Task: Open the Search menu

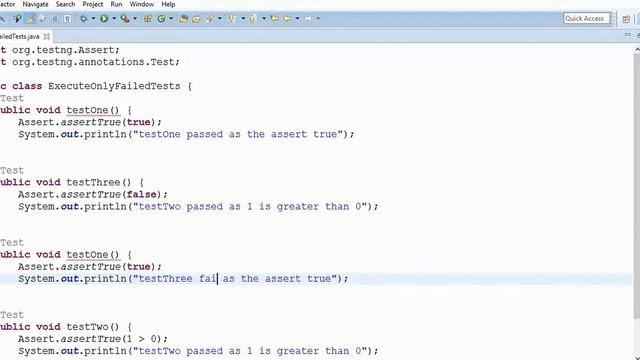Action: click(x=65, y=4)
